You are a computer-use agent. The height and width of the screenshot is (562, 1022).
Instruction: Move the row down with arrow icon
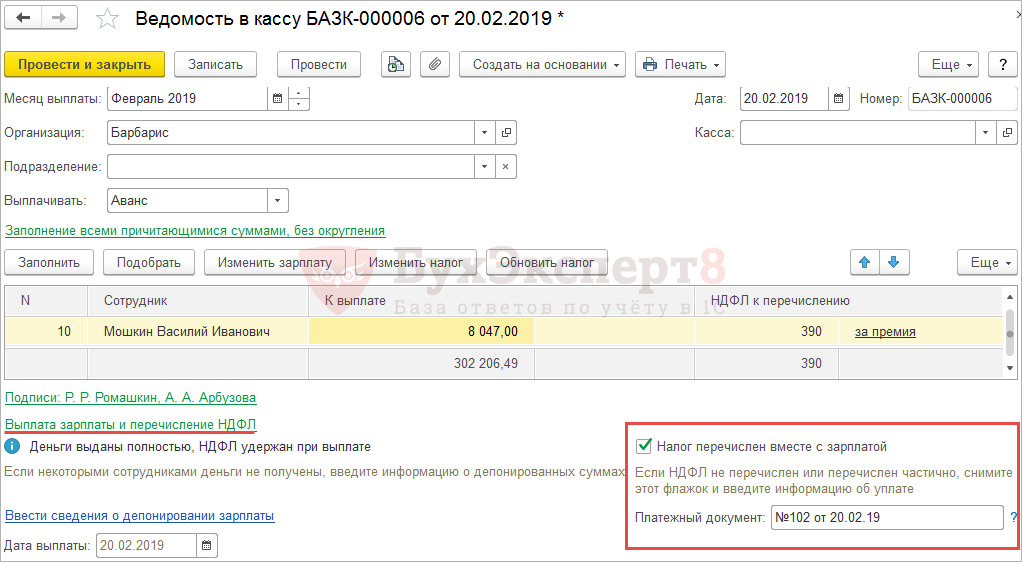[894, 262]
